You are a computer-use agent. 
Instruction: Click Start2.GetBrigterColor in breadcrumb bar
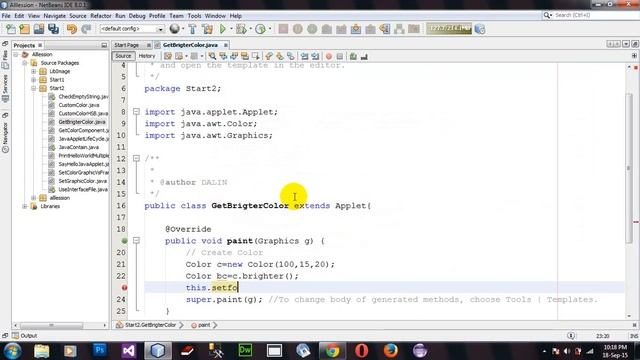(150, 325)
